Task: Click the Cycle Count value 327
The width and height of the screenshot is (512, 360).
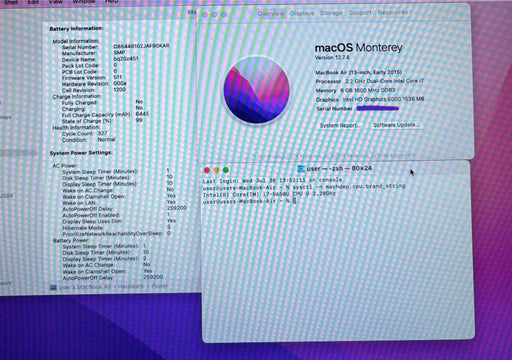Action: coord(102,133)
